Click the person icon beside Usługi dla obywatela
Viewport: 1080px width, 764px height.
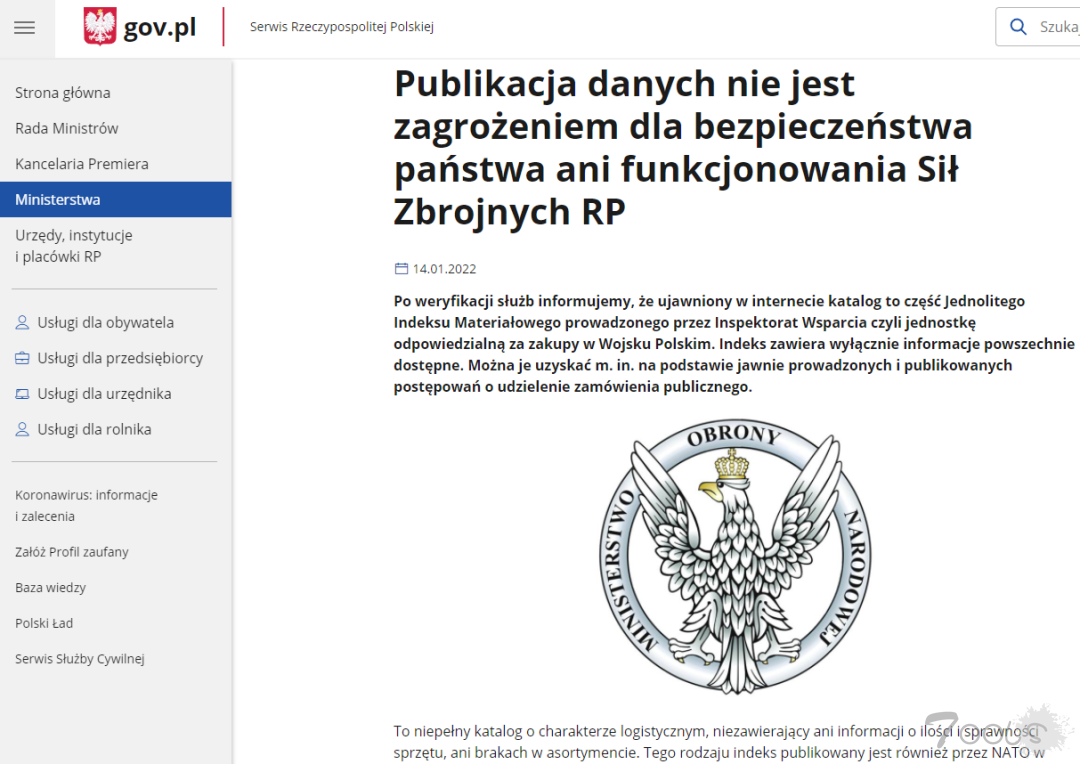[22, 323]
